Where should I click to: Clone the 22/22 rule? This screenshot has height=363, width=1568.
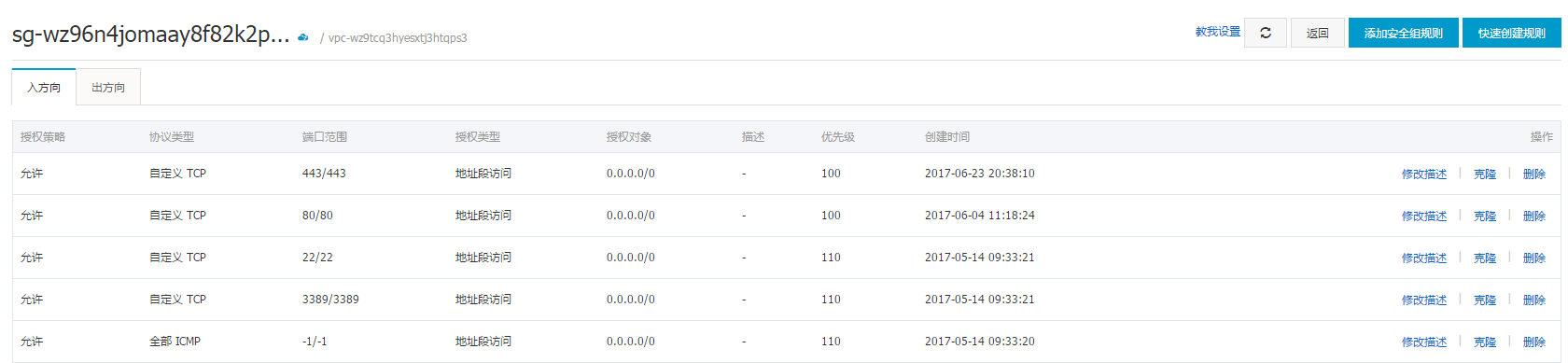click(1485, 258)
